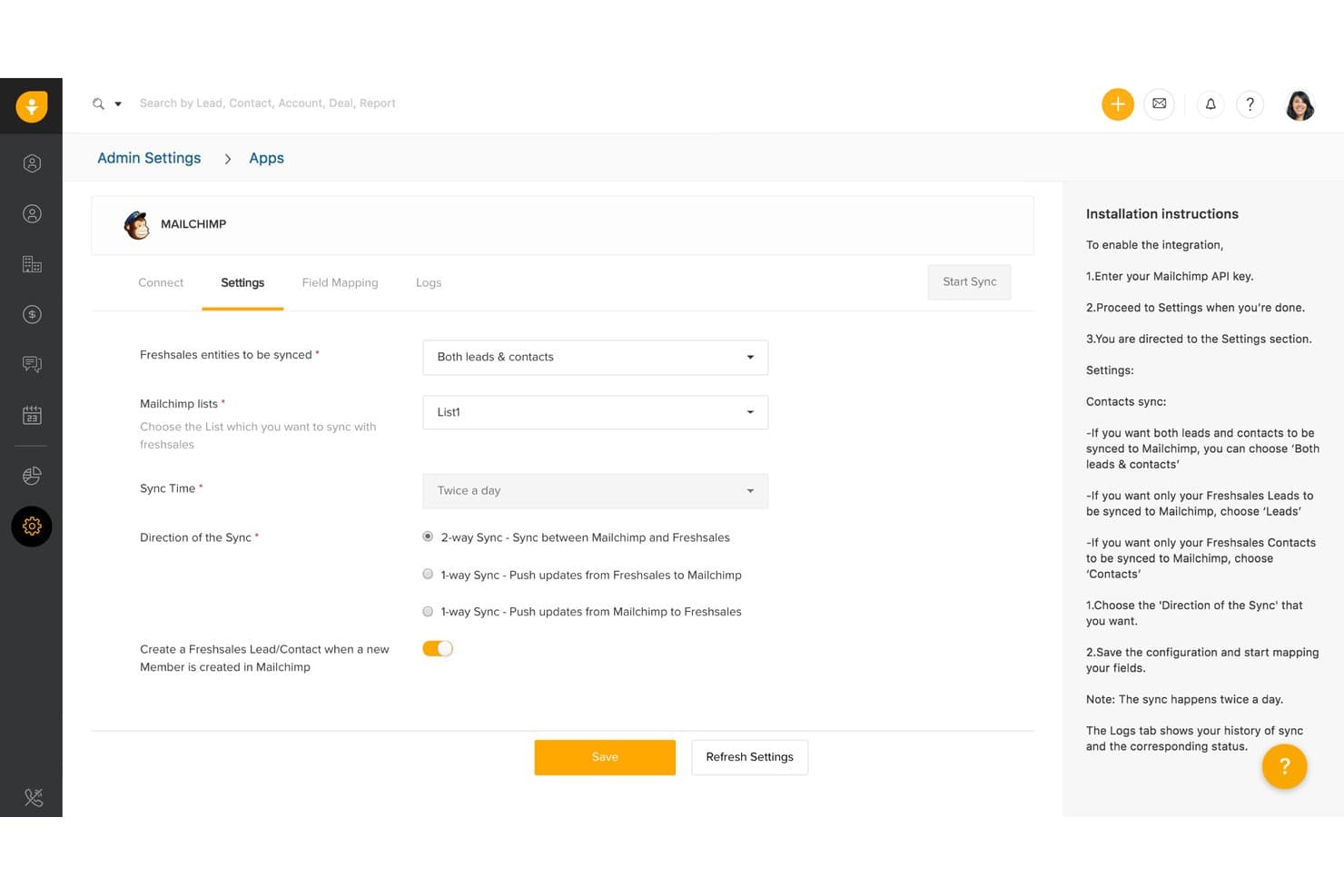Open notifications with the bell icon

tap(1211, 104)
